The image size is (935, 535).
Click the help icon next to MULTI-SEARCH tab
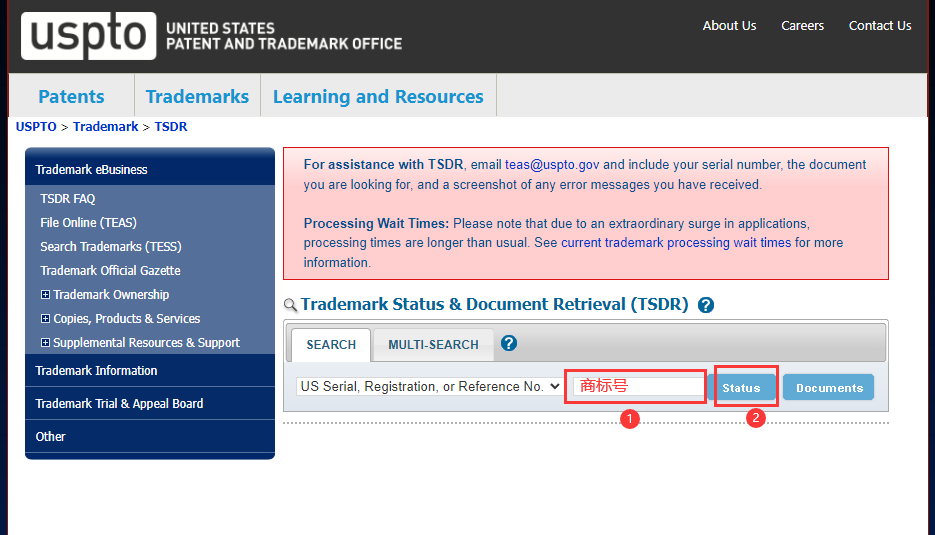509,344
